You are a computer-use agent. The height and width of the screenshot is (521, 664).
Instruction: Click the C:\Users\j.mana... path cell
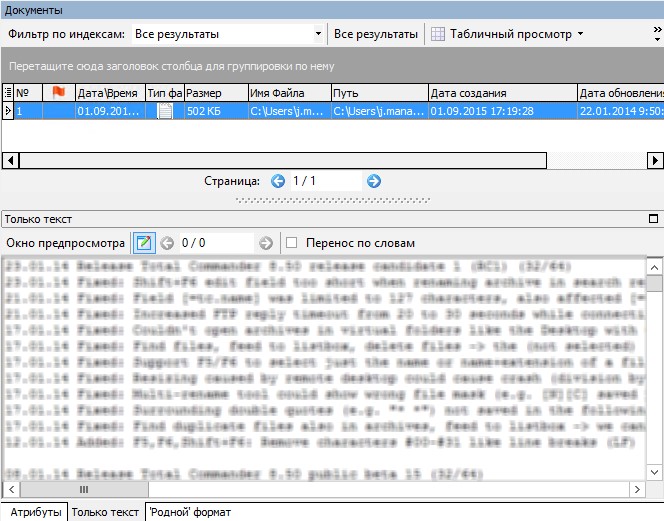point(380,111)
